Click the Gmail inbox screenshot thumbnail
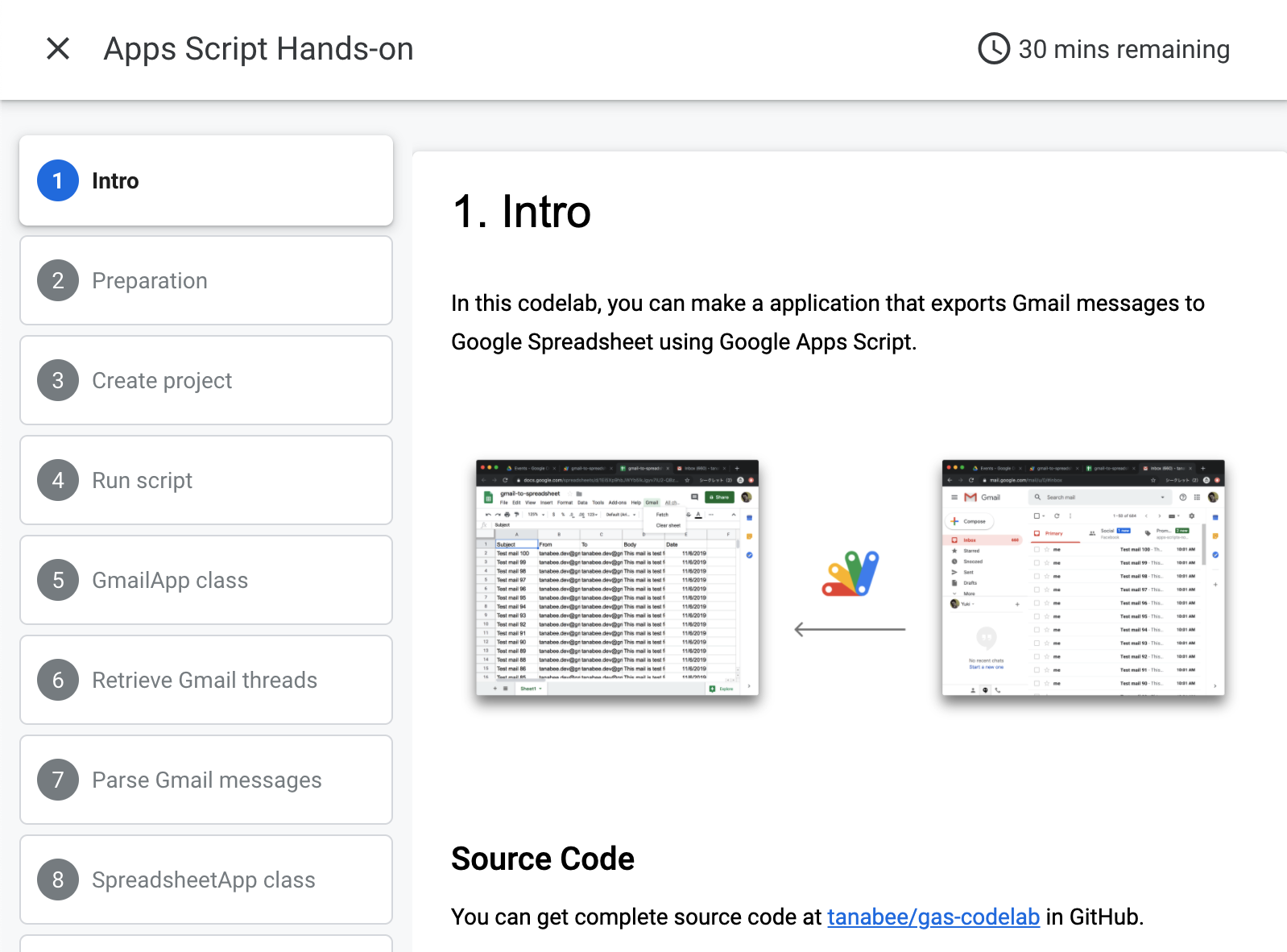The height and width of the screenshot is (952, 1287). click(x=1082, y=577)
